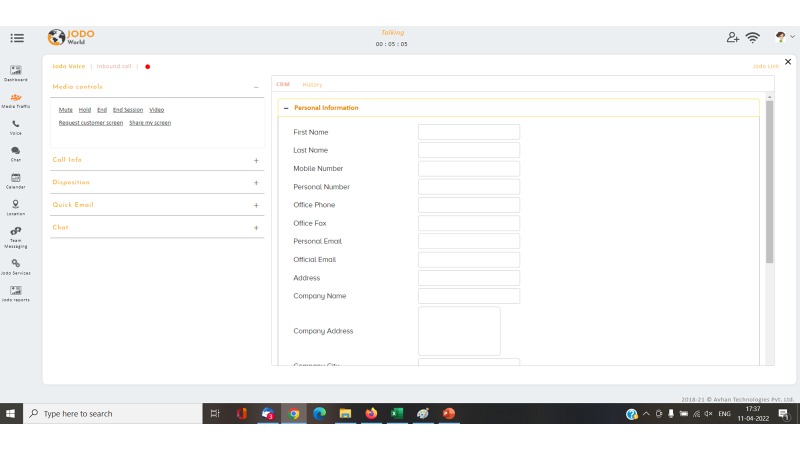Select the Location sidebar icon
This screenshot has width=800, height=450.
(x=16, y=206)
